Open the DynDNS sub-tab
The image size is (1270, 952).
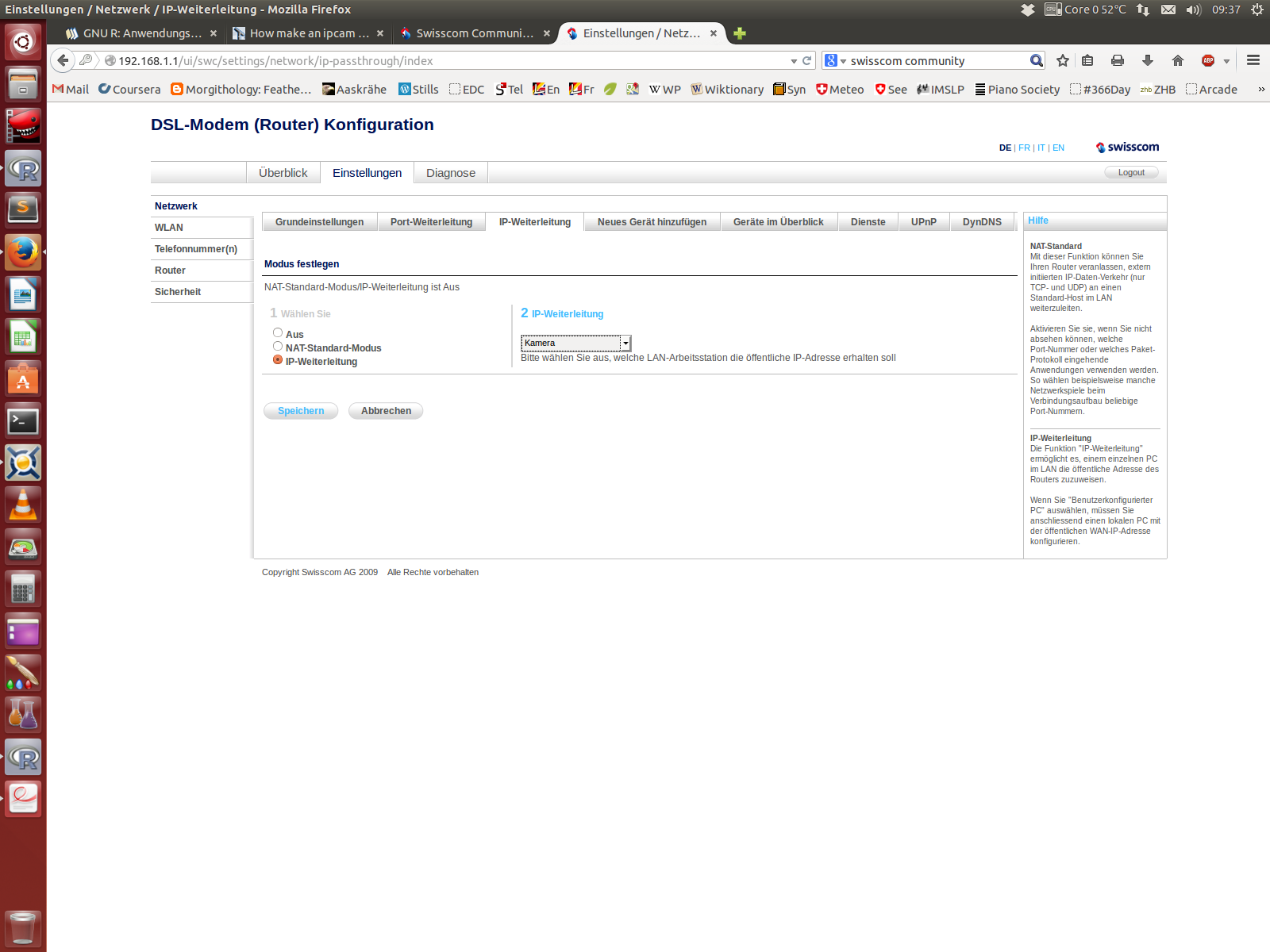(x=982, y=222)
